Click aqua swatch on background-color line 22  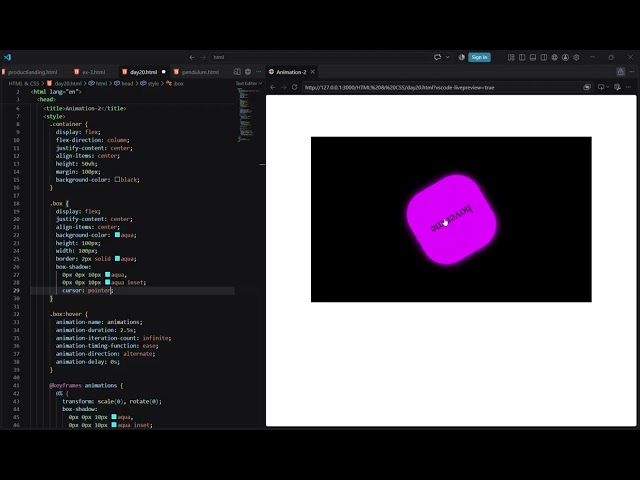117,235
